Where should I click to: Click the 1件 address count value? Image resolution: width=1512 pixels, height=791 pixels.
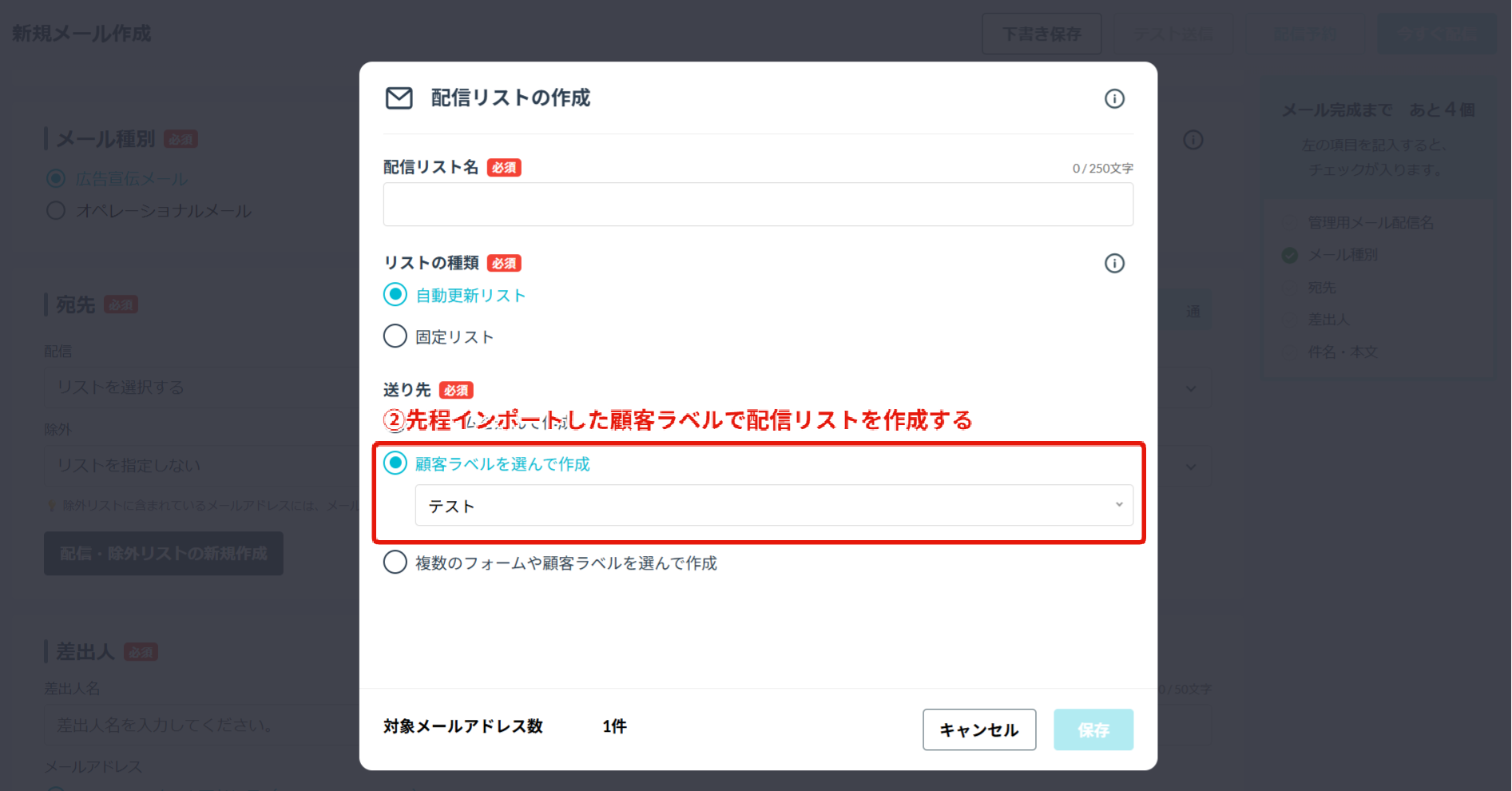pyautogui.click(x=615, y=726)
